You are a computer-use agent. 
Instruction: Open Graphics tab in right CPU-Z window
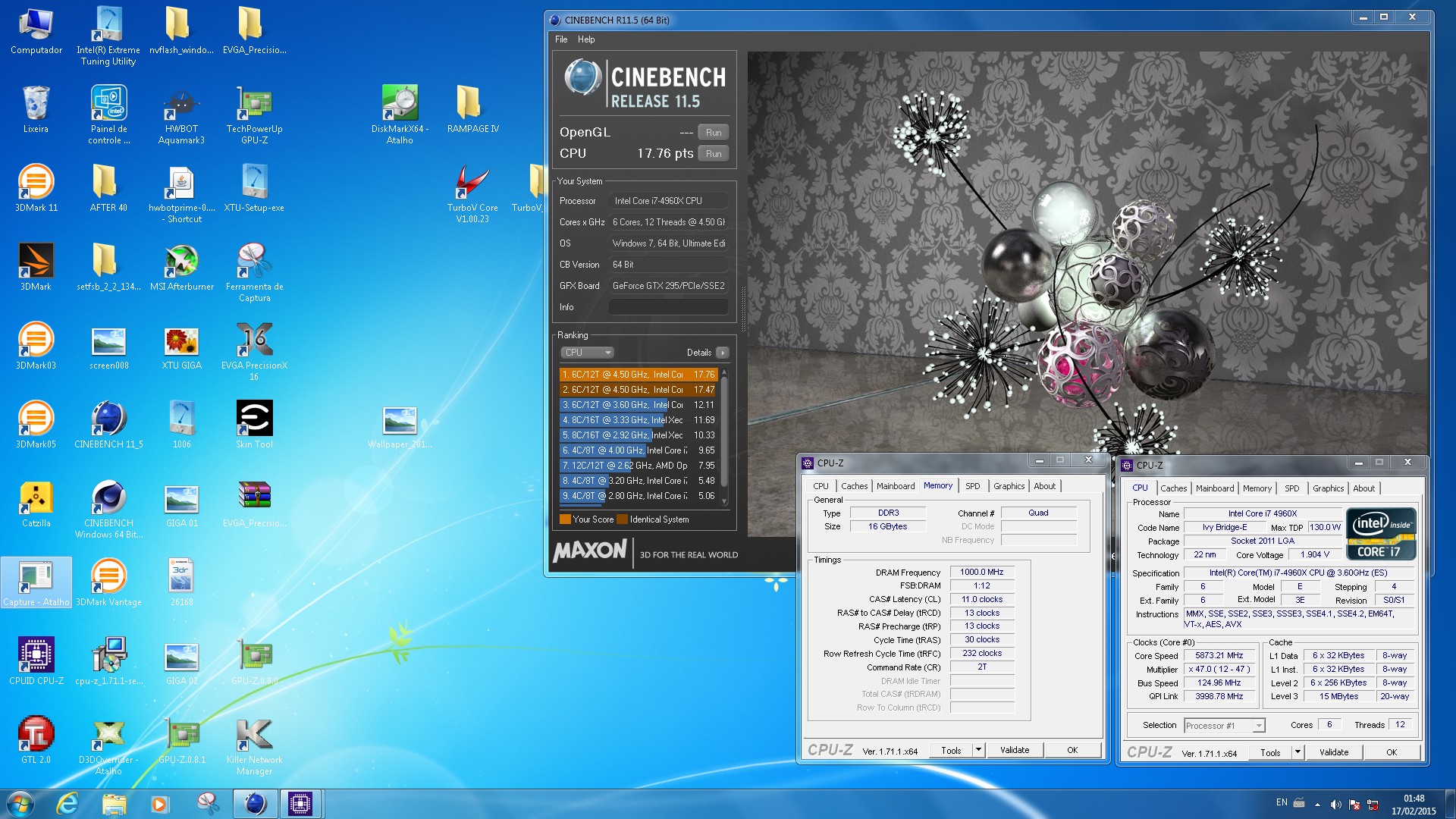pos(1328,488)
